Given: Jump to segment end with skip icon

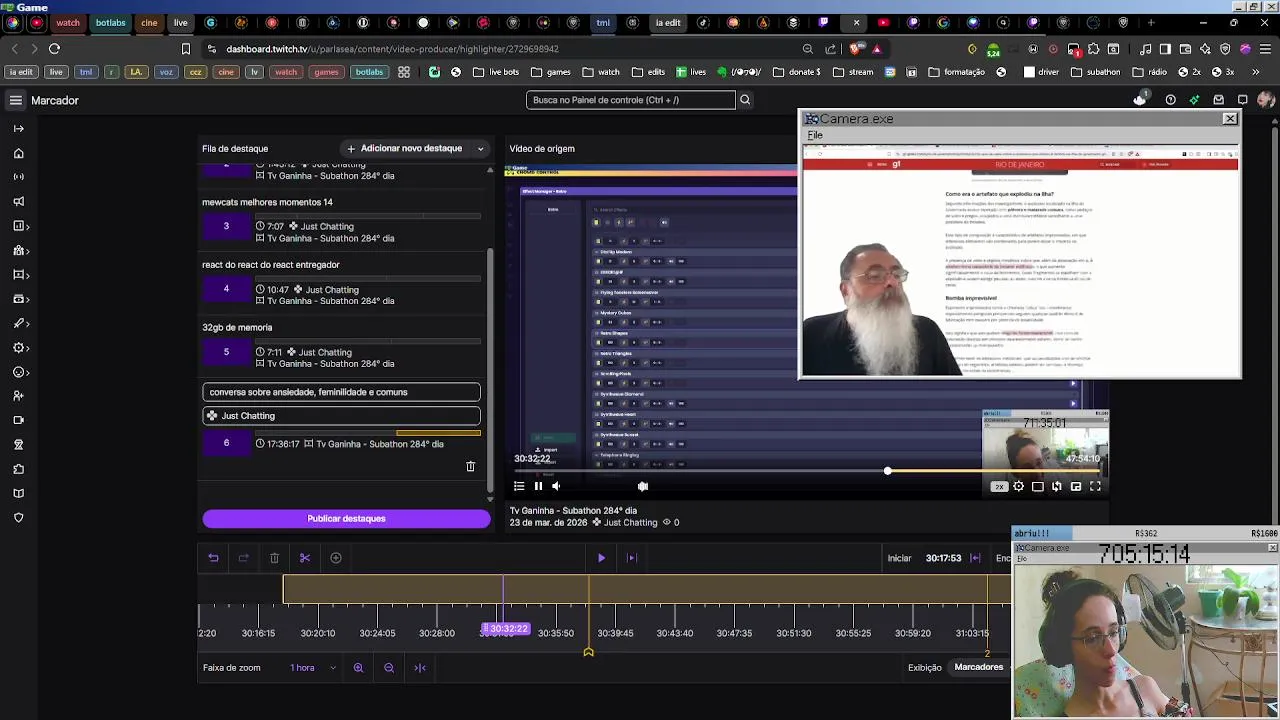Looking at the screenshot, I should (x=631, y=558).
